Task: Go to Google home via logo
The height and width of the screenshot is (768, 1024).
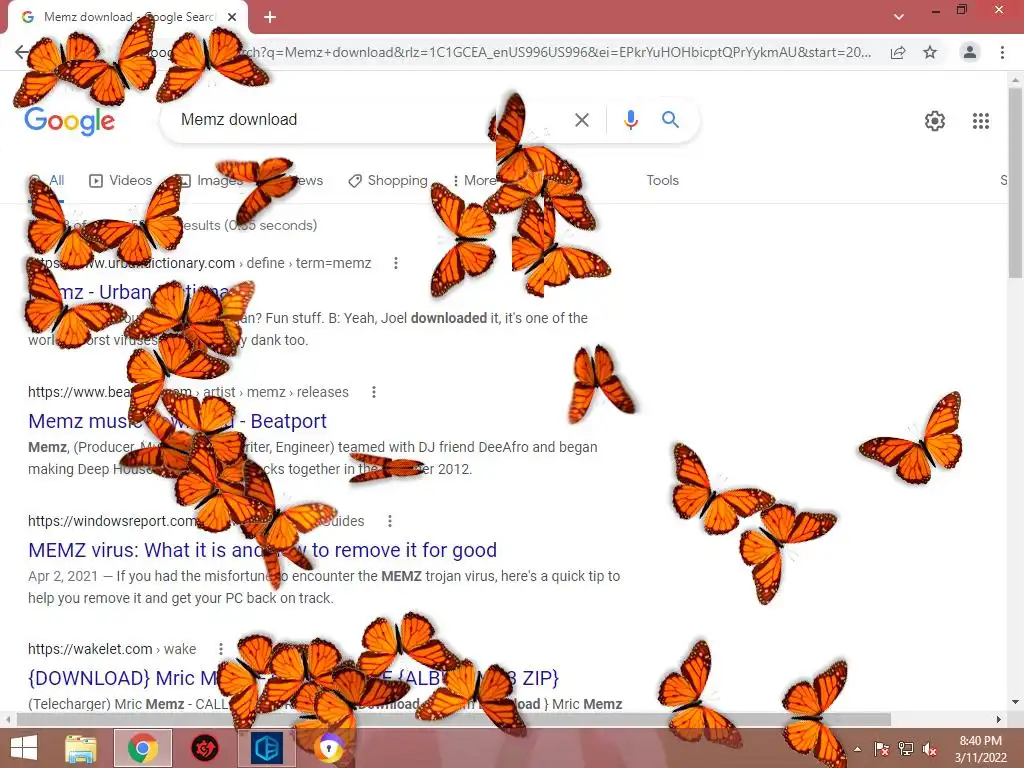Action: click(69, 121)
